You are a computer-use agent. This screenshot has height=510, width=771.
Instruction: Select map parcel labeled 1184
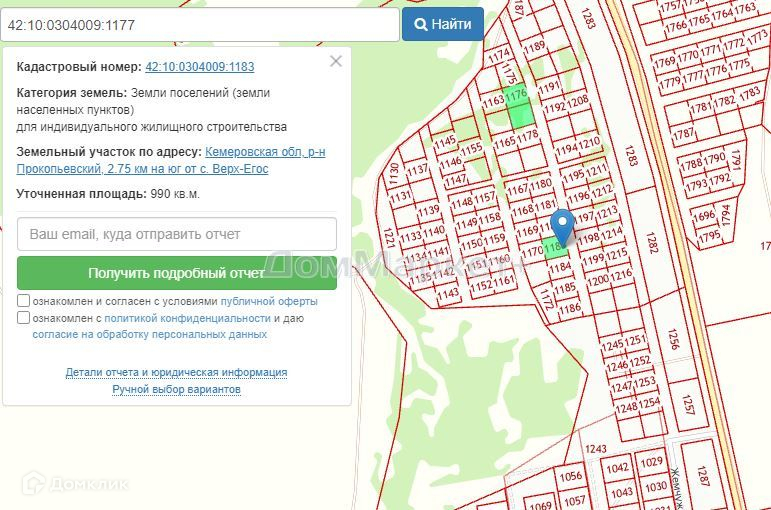pyautogui.click(x=560, y=268)
